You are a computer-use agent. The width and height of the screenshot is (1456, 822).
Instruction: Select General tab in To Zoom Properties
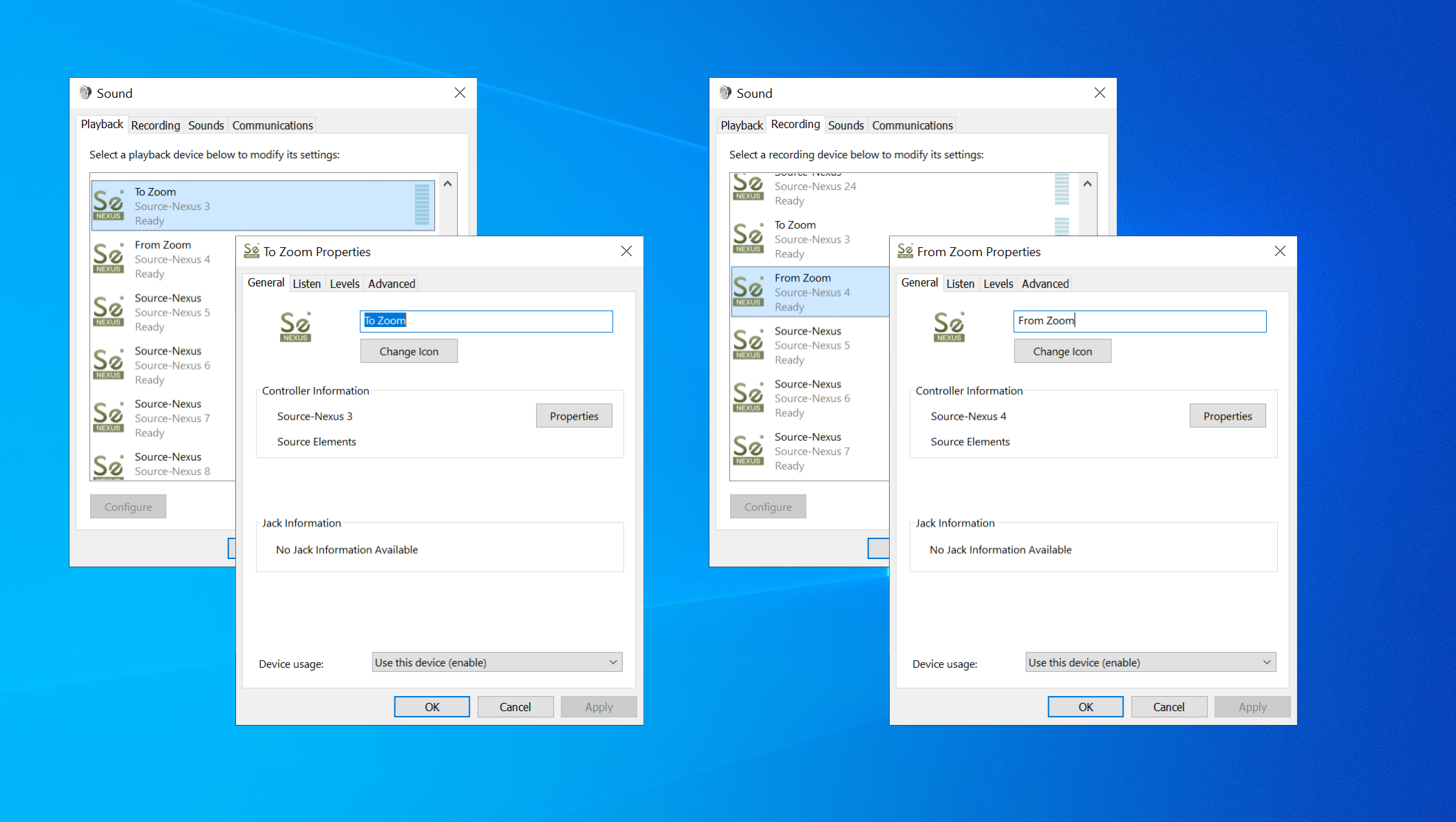pos(266,282)
